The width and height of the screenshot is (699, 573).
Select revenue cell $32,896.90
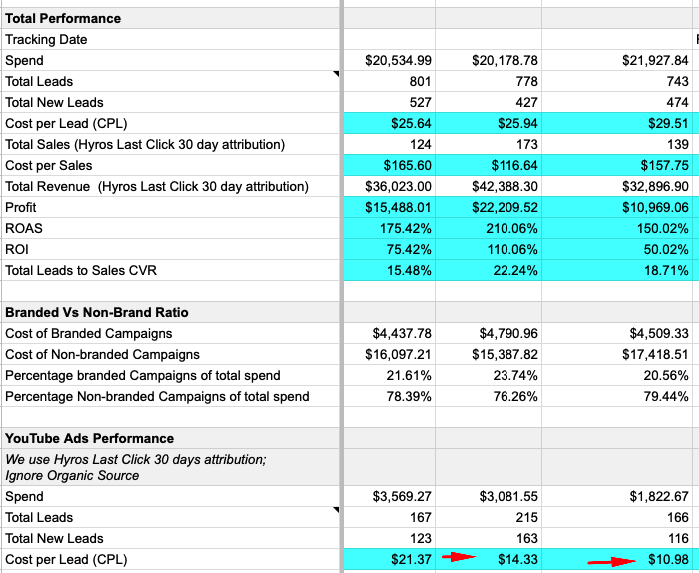[617, 186]
